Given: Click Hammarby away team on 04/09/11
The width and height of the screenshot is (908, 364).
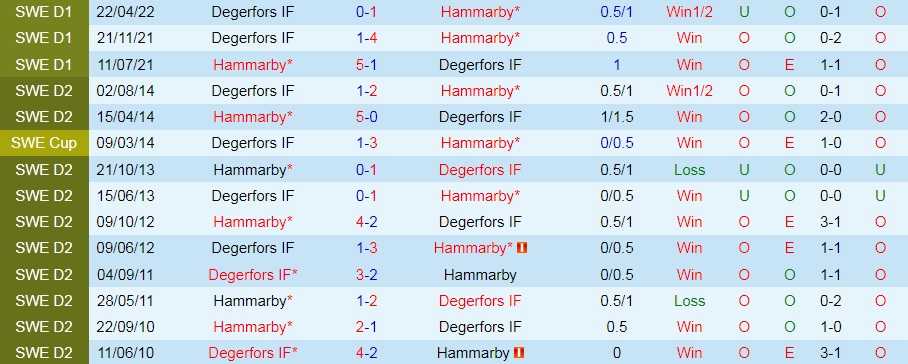Looking at the screenshot, I should coord(480,274).
